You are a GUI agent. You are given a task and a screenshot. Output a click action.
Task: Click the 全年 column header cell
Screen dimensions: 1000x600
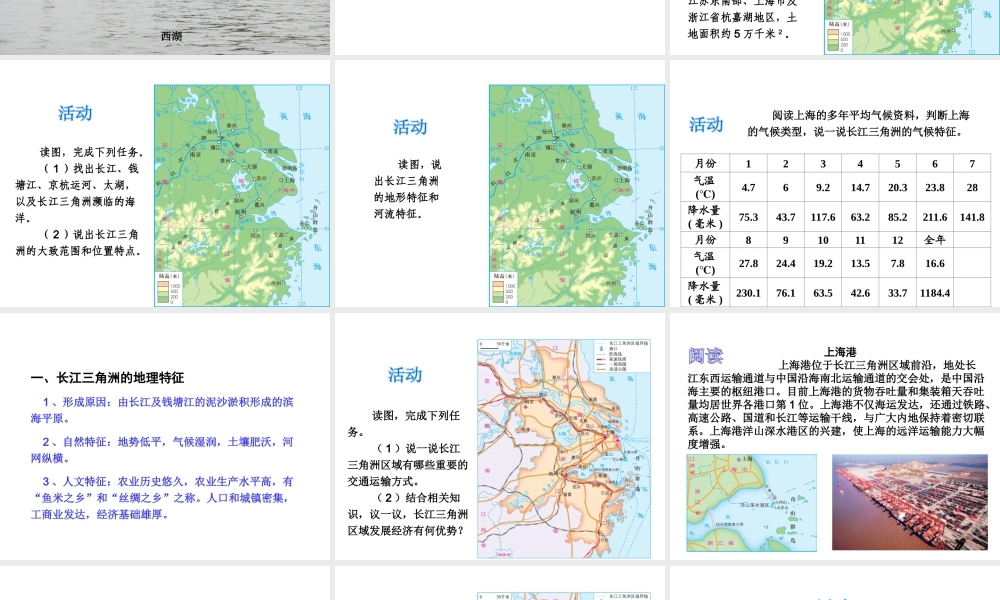pyautogui.click(x=935, y=240)
